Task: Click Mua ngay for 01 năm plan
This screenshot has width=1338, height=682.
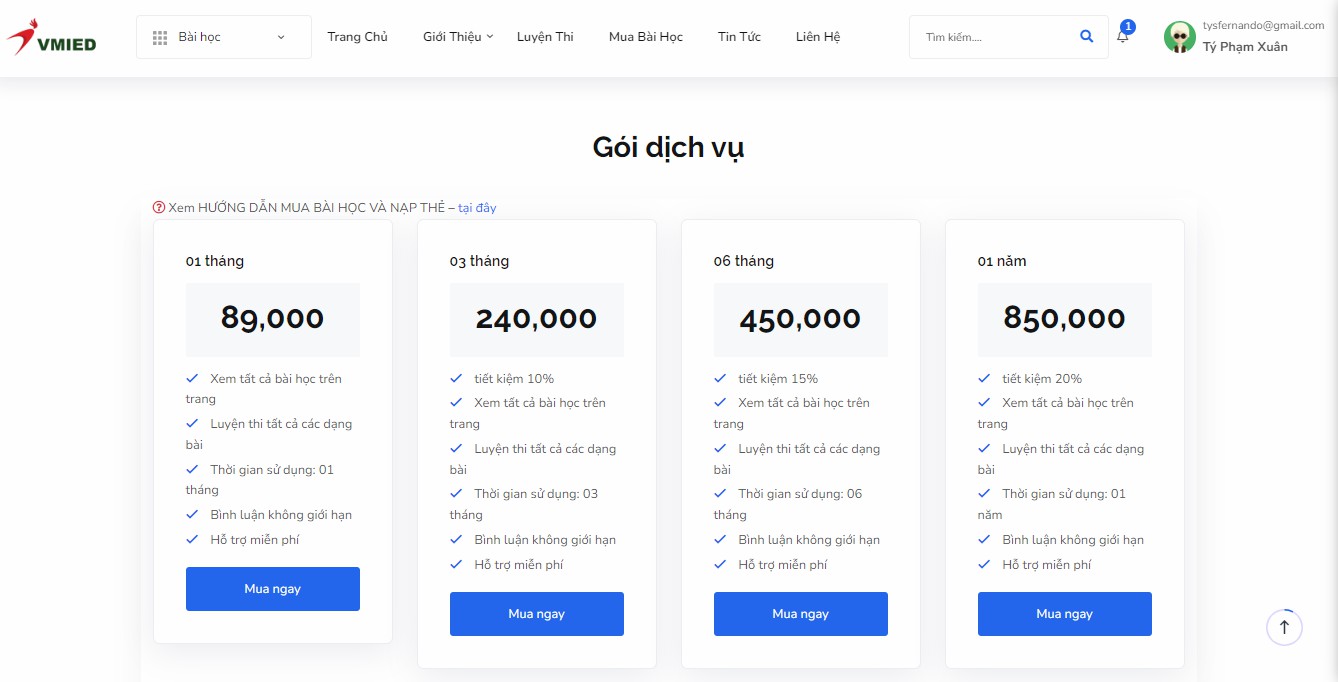Action: (x=1065, y=614)
